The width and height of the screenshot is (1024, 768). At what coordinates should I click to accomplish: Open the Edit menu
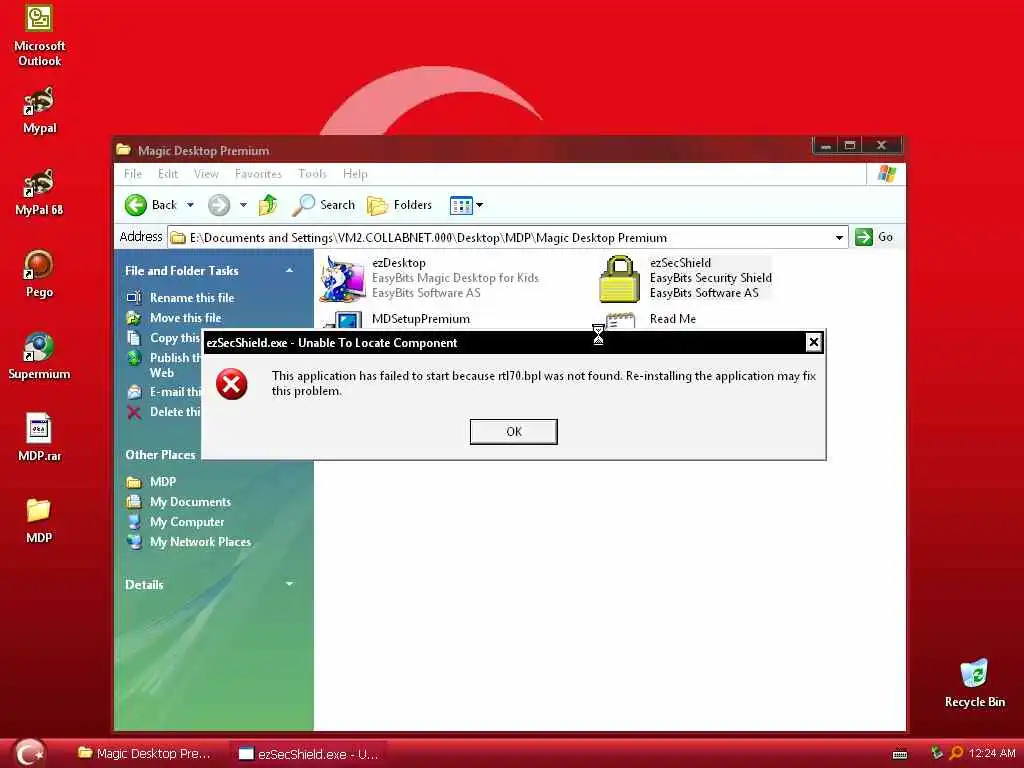point(167,174)
